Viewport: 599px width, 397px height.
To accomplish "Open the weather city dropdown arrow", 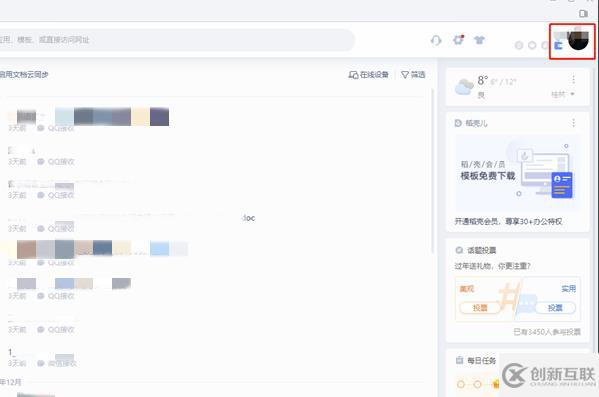I will [x=572, y=94].
